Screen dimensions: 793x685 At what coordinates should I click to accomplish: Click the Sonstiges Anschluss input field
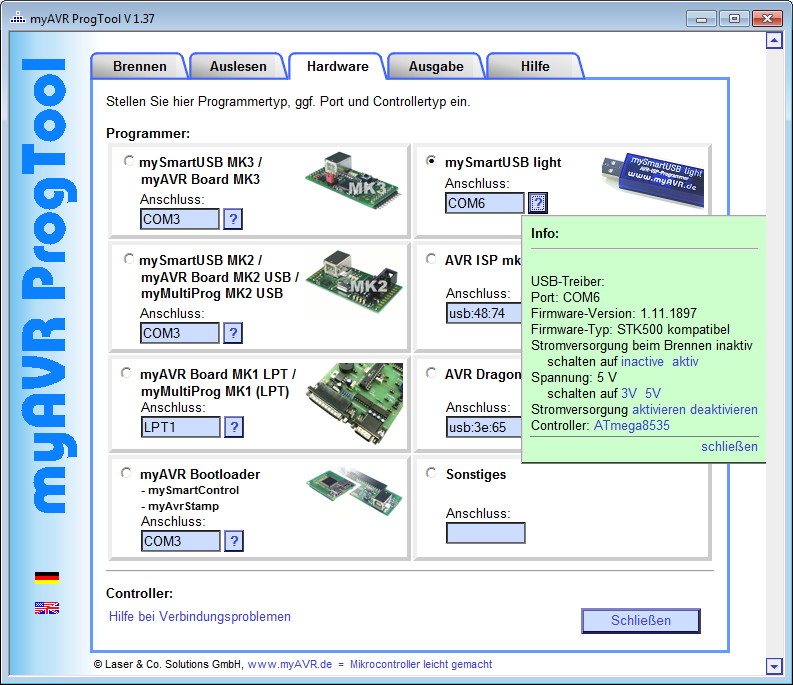click(485, 533)
